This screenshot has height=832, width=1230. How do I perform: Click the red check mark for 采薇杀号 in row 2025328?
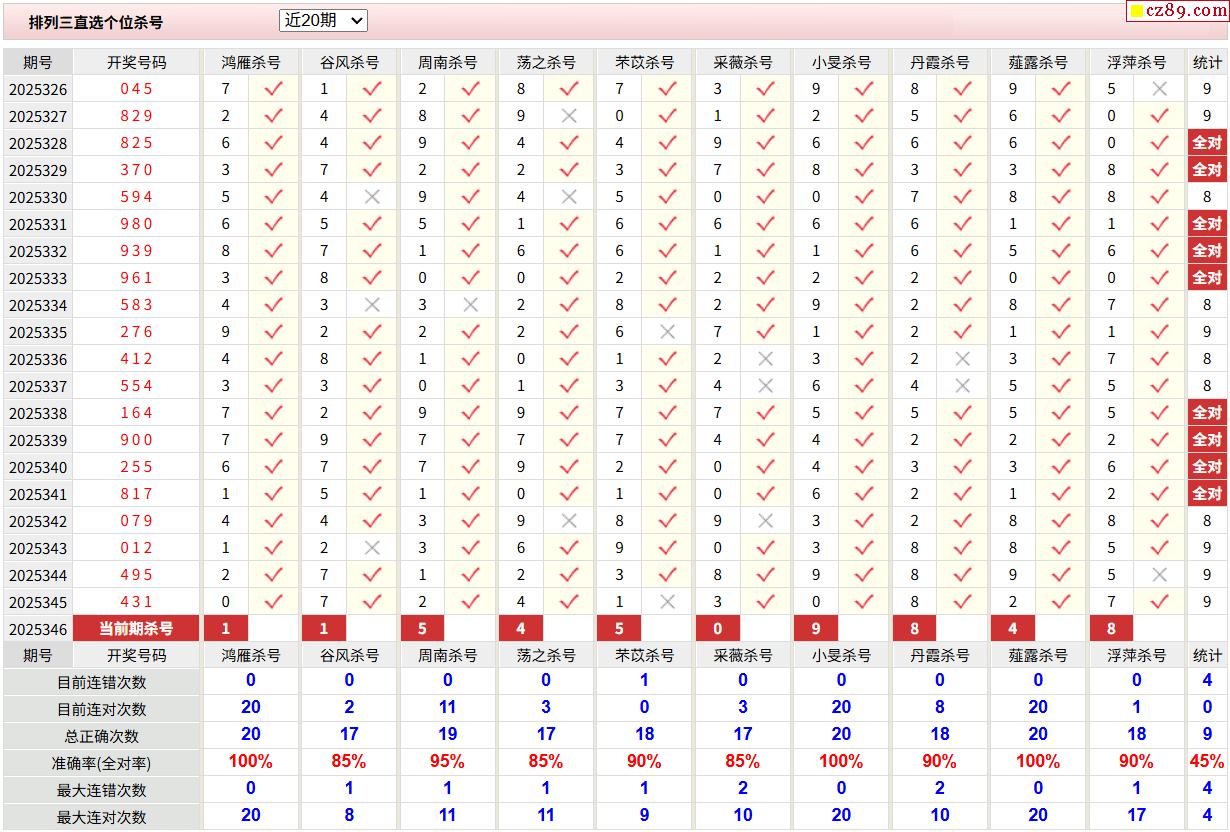(x=765, y=143)
